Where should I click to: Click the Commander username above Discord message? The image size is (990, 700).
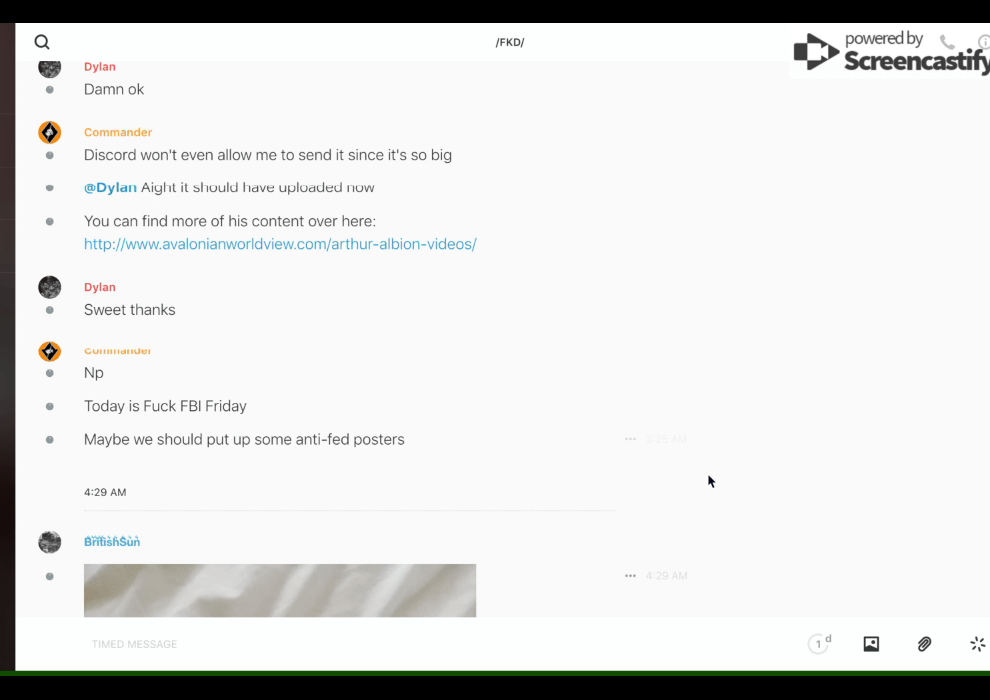[118, 132]
